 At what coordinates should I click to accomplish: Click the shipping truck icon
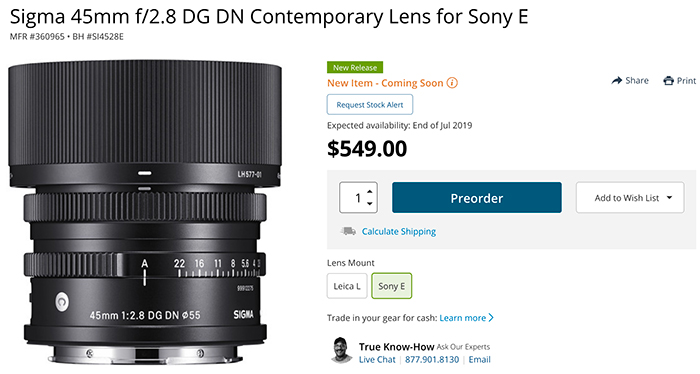(348, 231)
